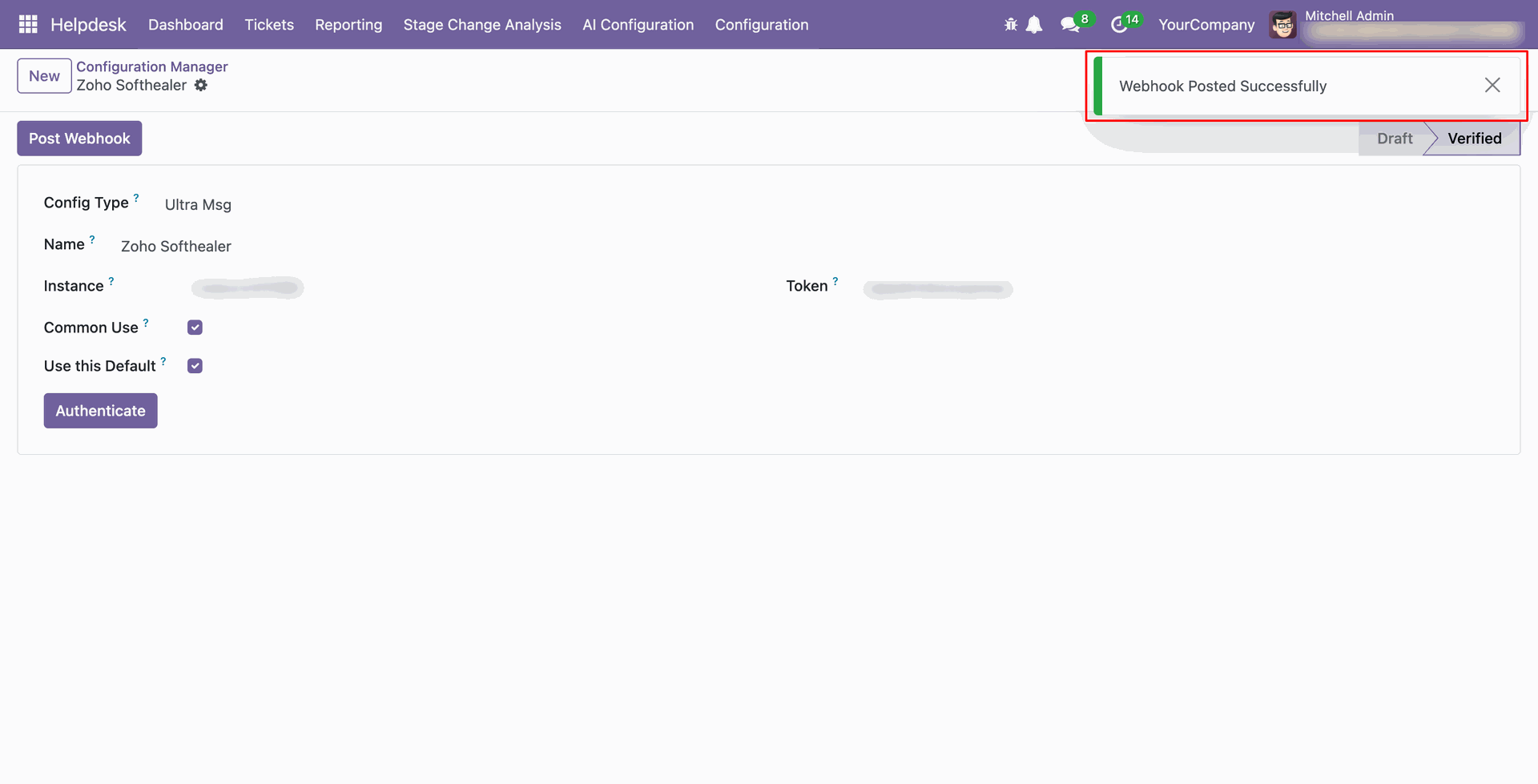Click the Use this Default help question mark
The image size is (1538, 784).
[163, 360]
